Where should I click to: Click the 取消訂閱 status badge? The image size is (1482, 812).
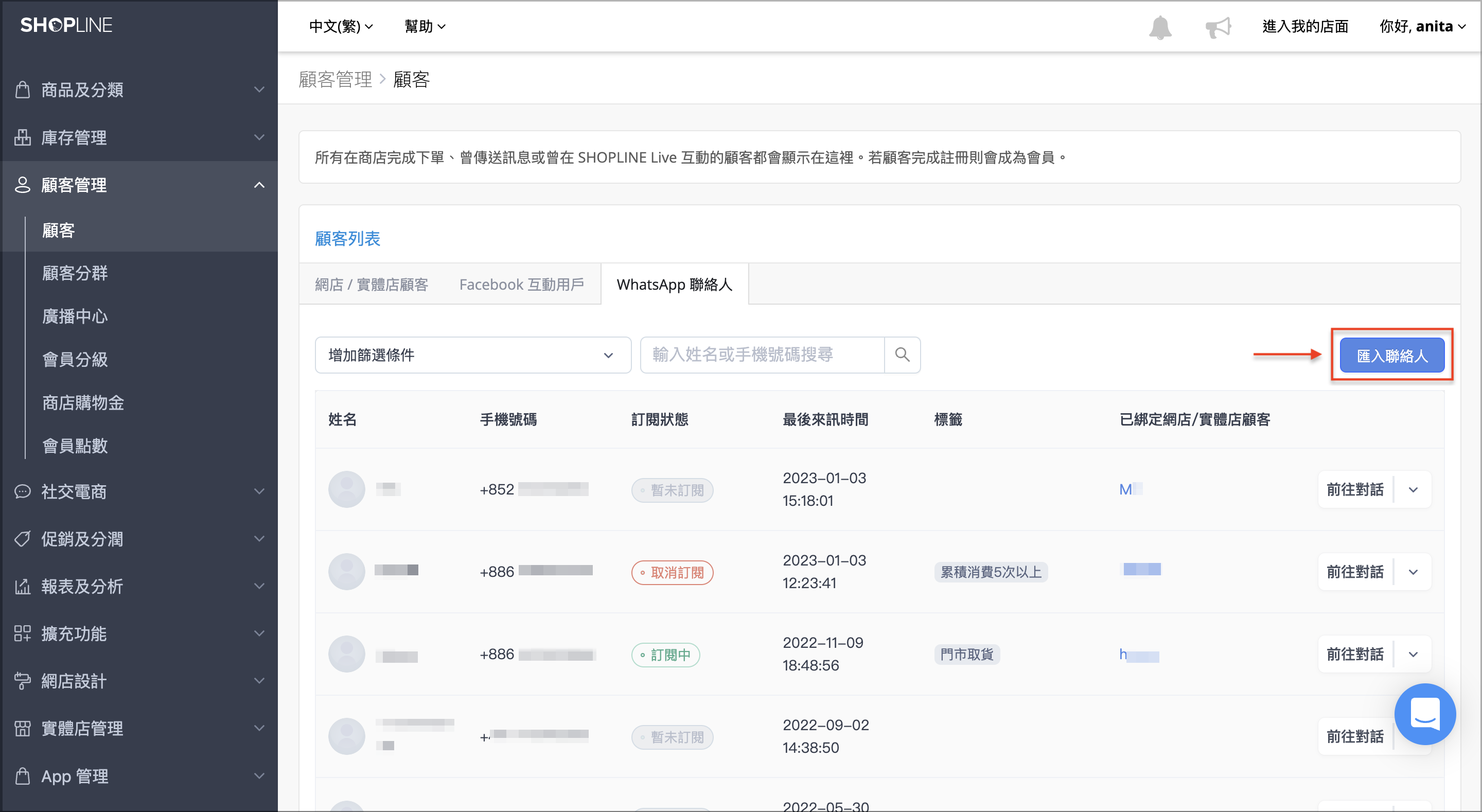(672, 573)
